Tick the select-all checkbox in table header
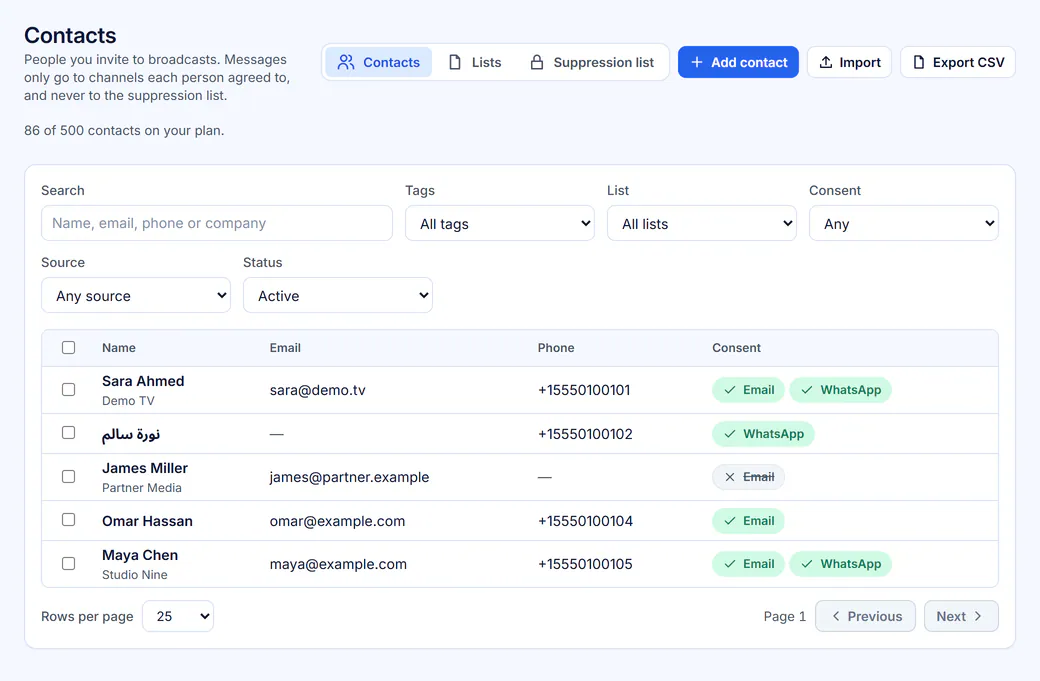Image resolution: width=1040 pixels, height=681 pixels. coord(68,347)
